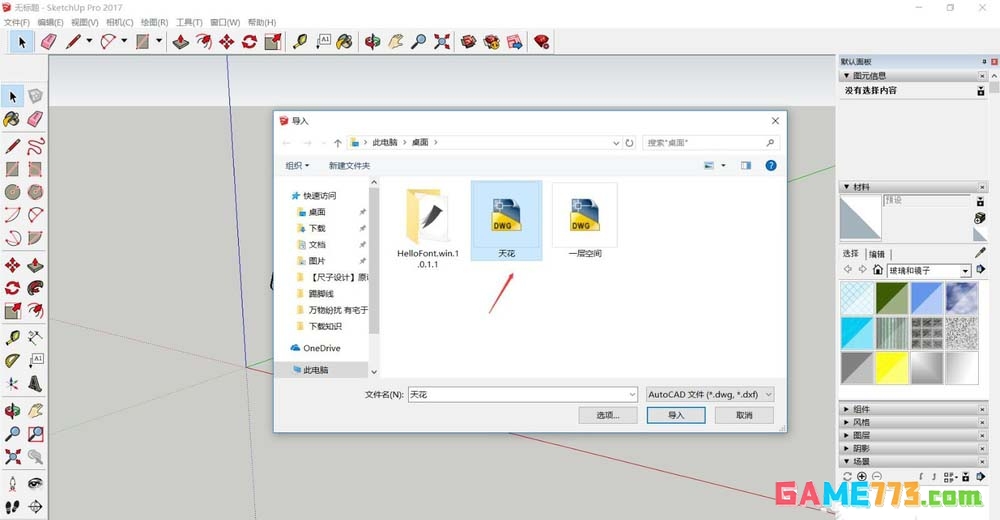Image resolution: width=1000 pixels, height=520 pixels.
Task: Open the Extension Warehouse toolbar icon
Action: click(492, 42)
